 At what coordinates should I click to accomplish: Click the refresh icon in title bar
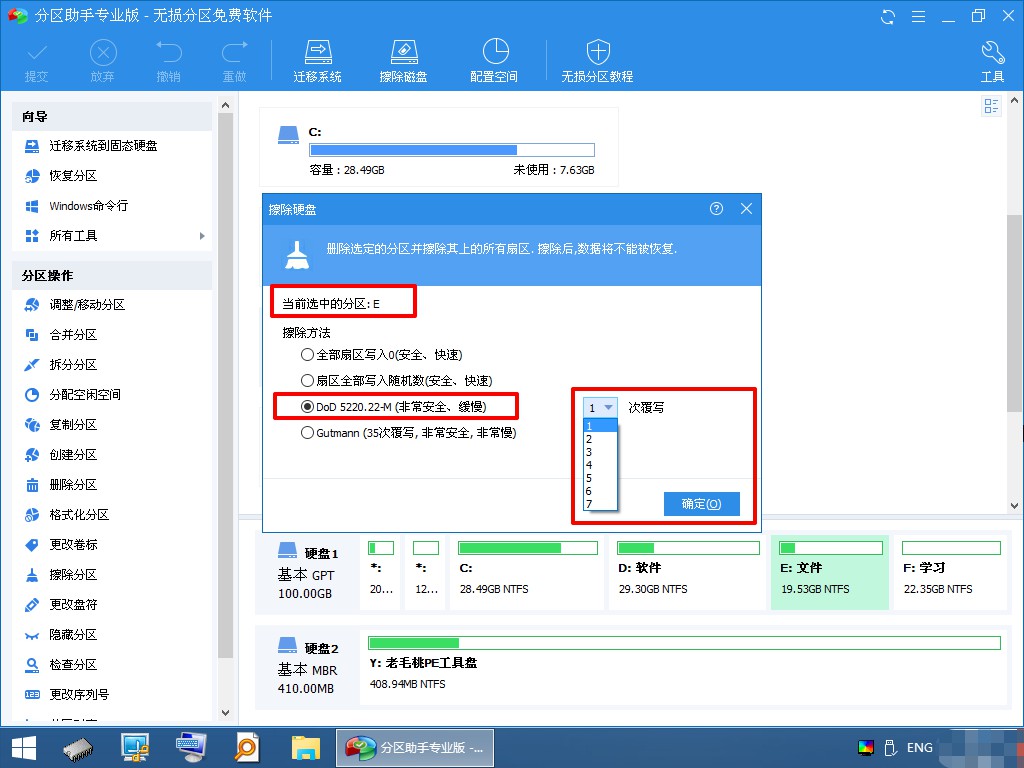click(x=888, y=16)
